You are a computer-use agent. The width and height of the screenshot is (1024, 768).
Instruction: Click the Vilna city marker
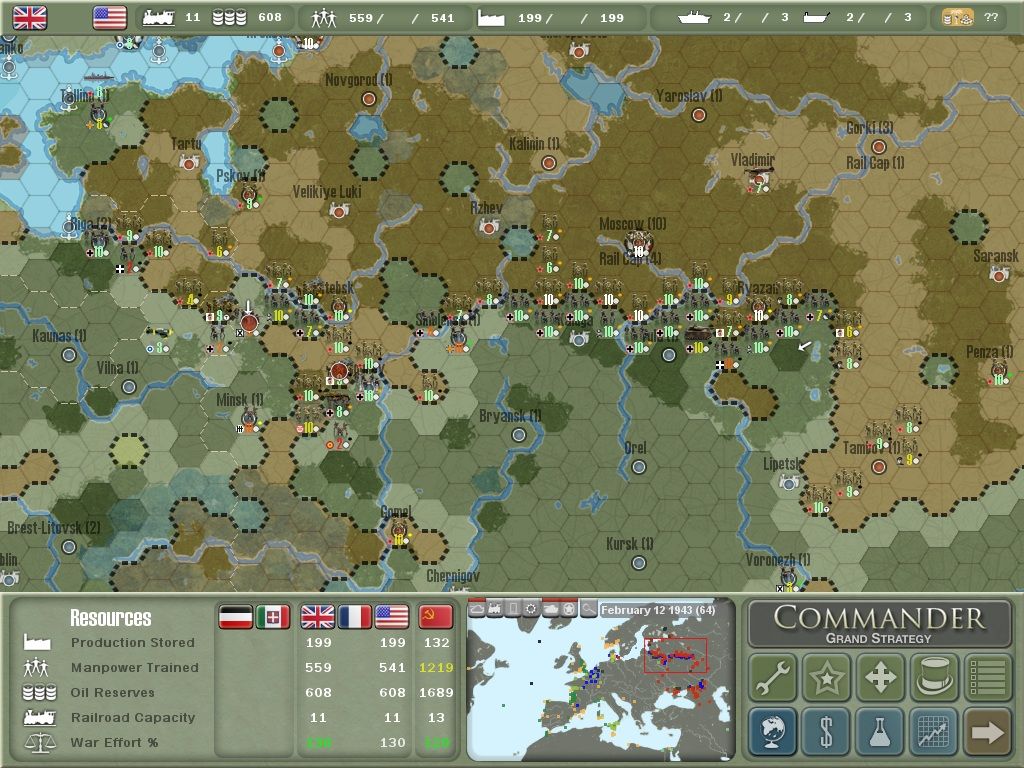(129, 387)
